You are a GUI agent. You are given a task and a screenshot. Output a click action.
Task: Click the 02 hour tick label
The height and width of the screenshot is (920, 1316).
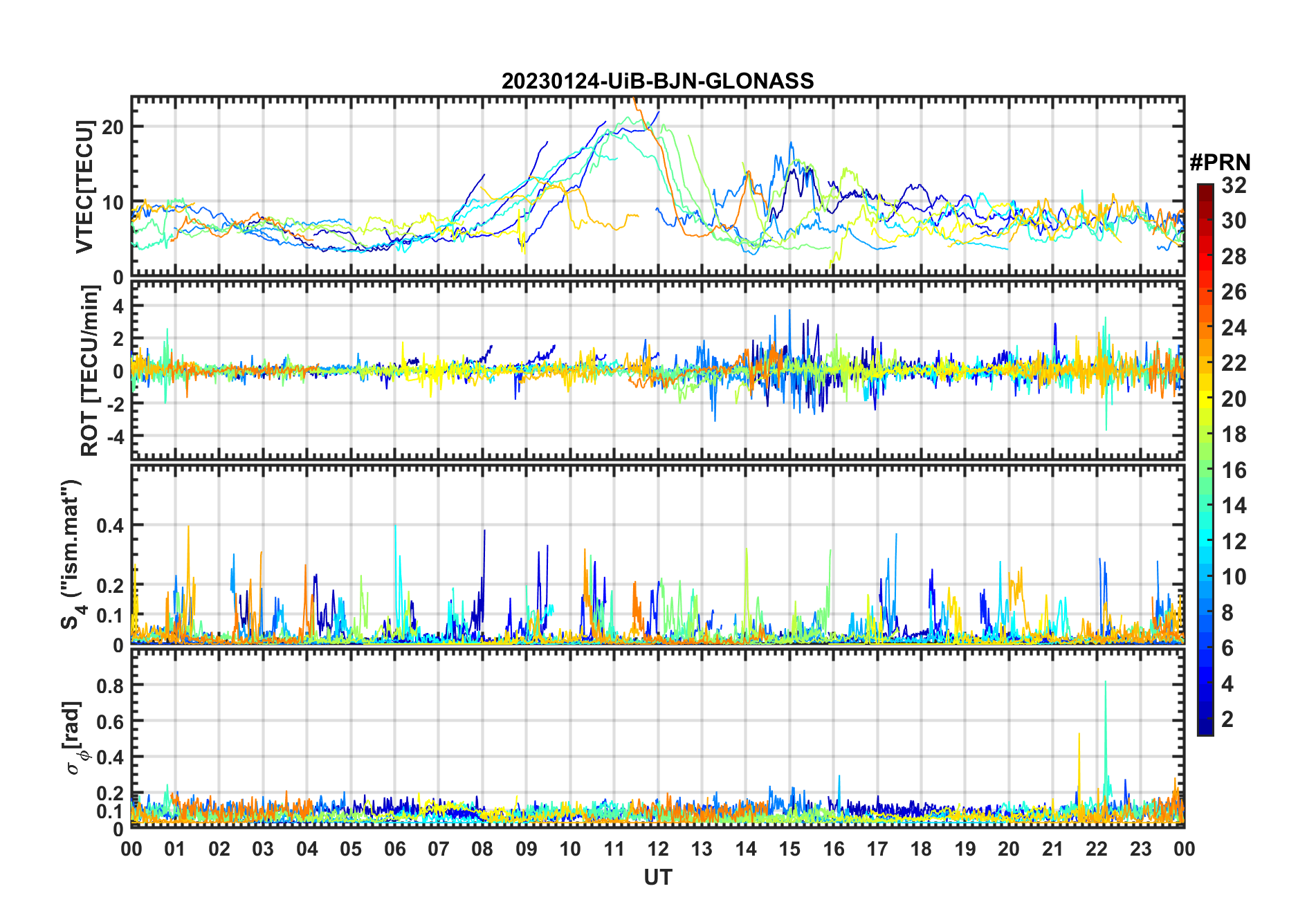219,849
